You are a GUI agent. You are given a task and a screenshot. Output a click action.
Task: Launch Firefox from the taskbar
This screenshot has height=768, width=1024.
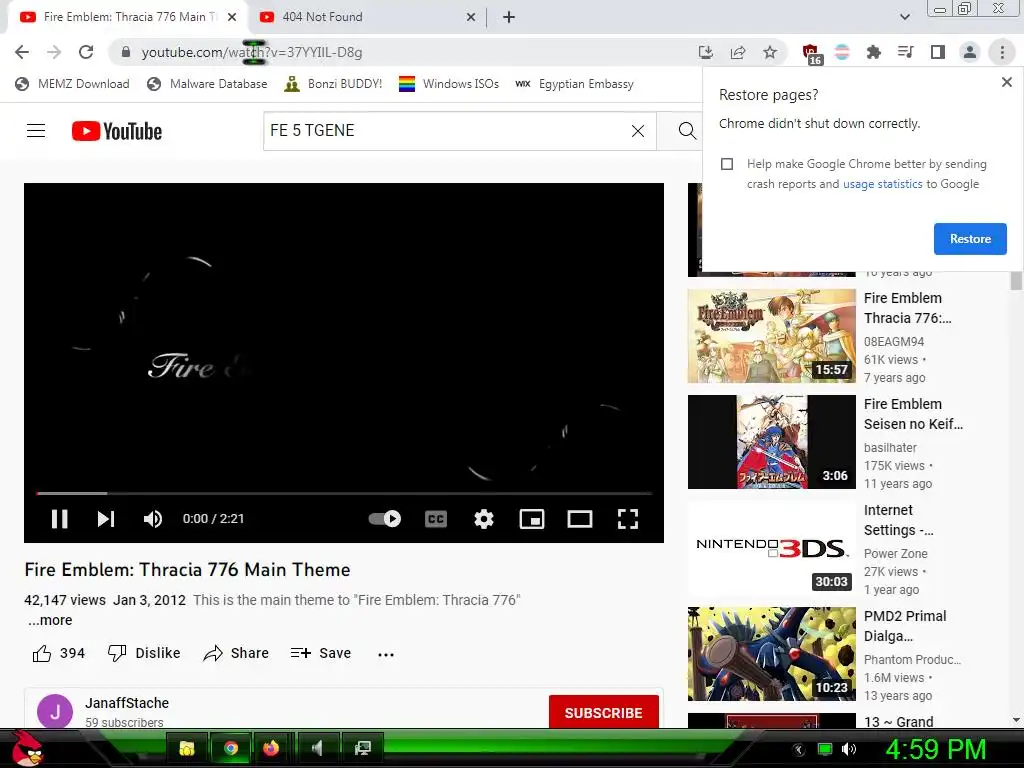pos(270,748)
